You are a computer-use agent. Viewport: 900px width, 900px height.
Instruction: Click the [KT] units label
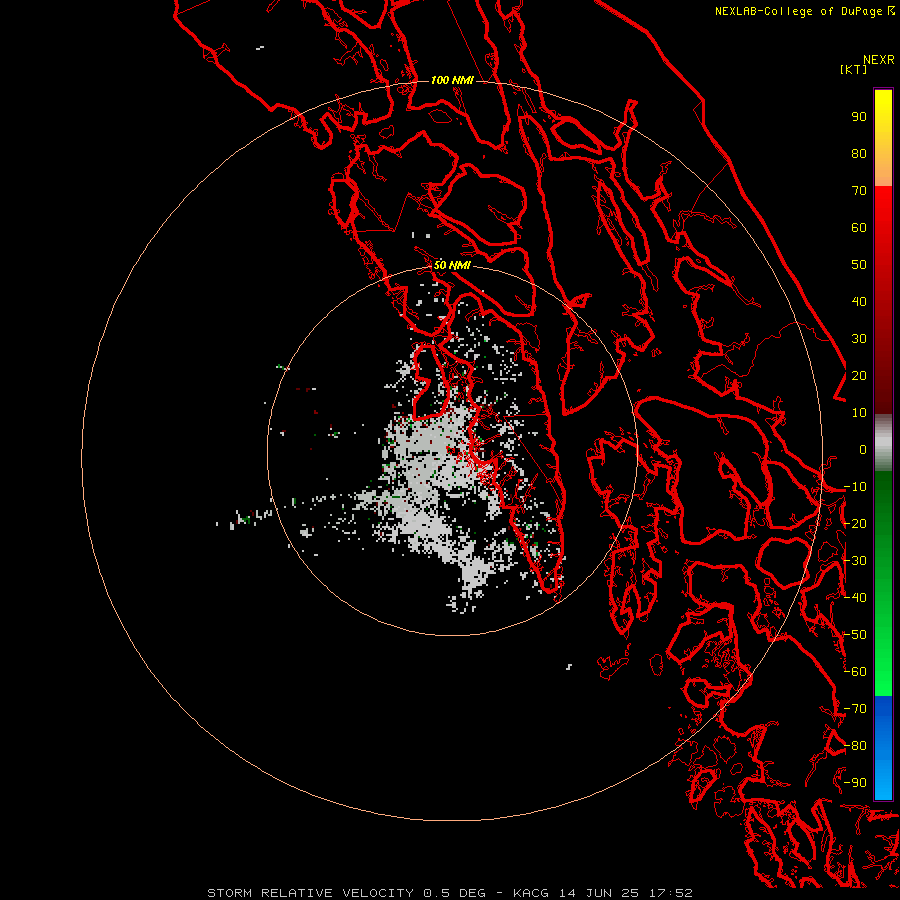(x=854, y=69)
